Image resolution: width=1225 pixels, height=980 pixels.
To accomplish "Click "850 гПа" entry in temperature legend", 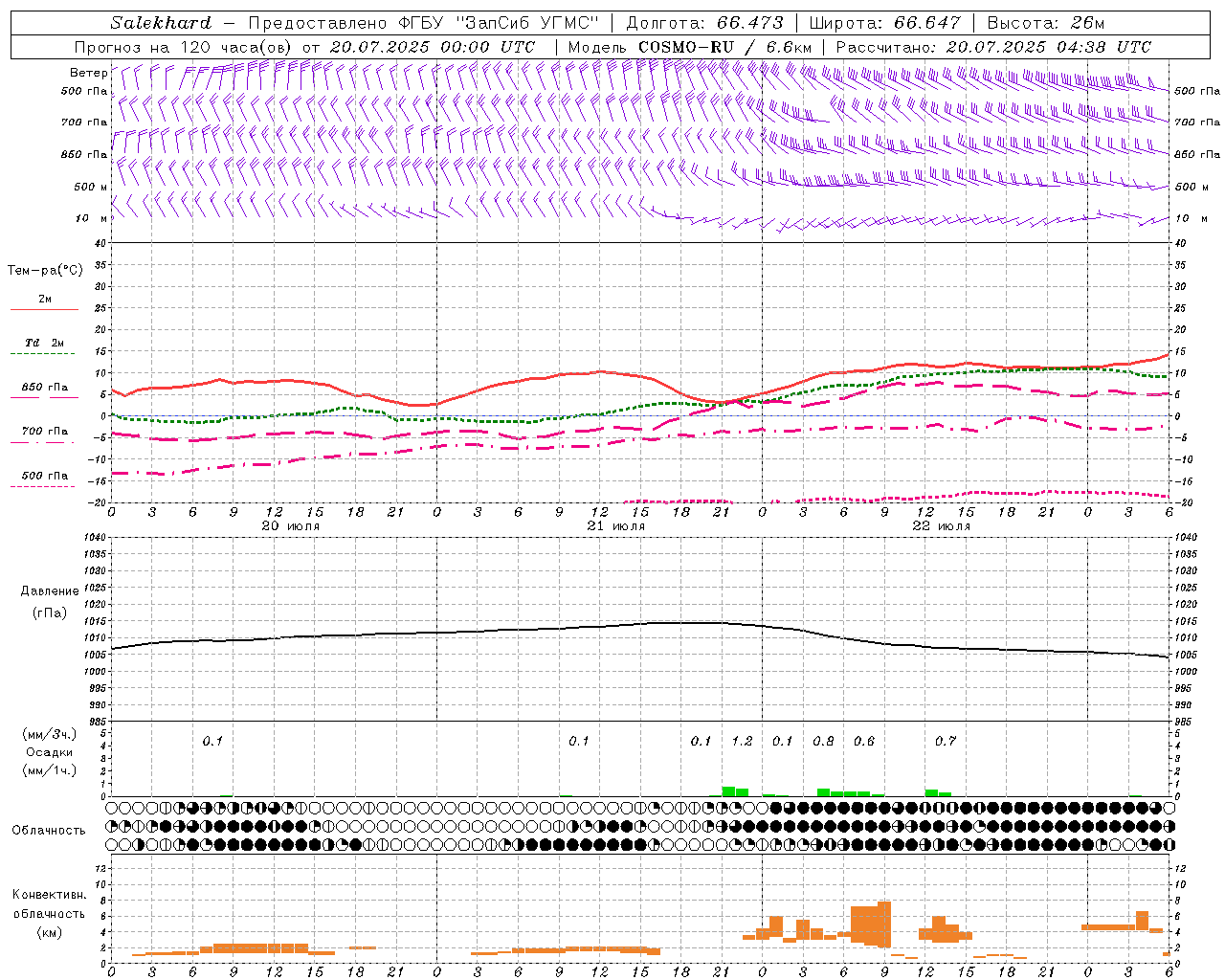I will click(45, 388).
